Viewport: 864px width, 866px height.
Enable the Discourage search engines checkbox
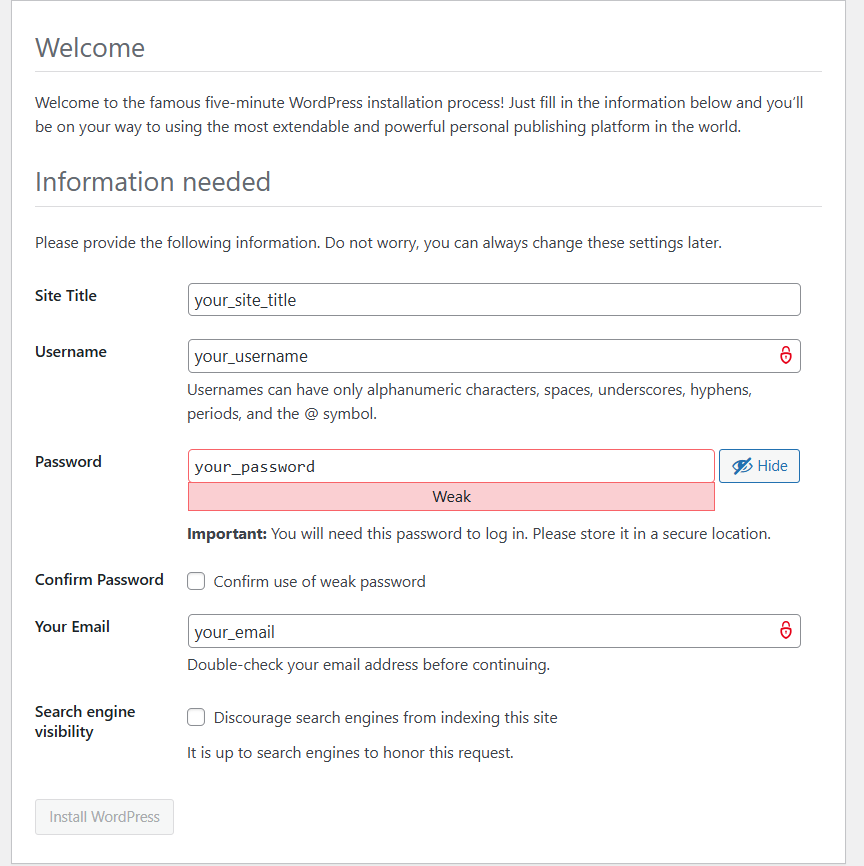point(196,717)
